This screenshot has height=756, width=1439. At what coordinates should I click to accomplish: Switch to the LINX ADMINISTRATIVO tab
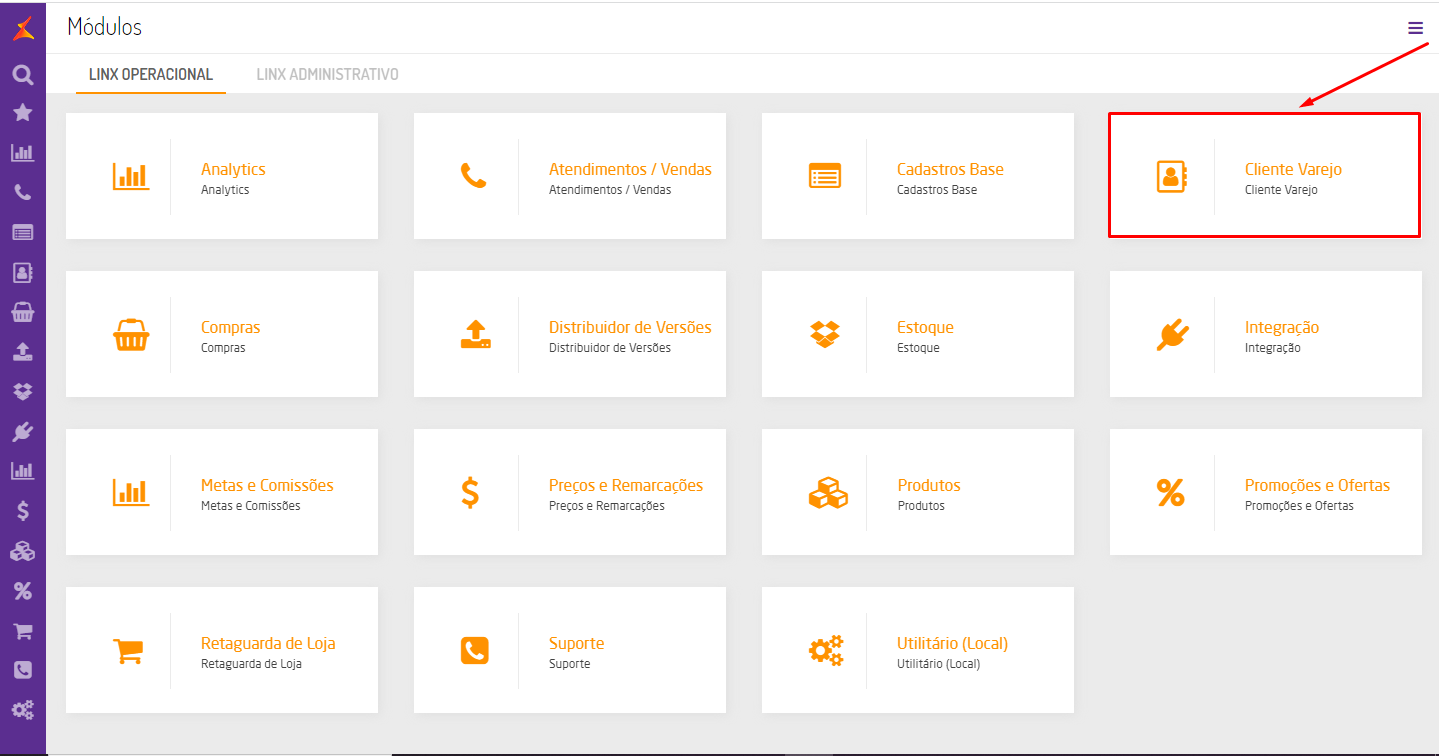[x=328, y=74]
